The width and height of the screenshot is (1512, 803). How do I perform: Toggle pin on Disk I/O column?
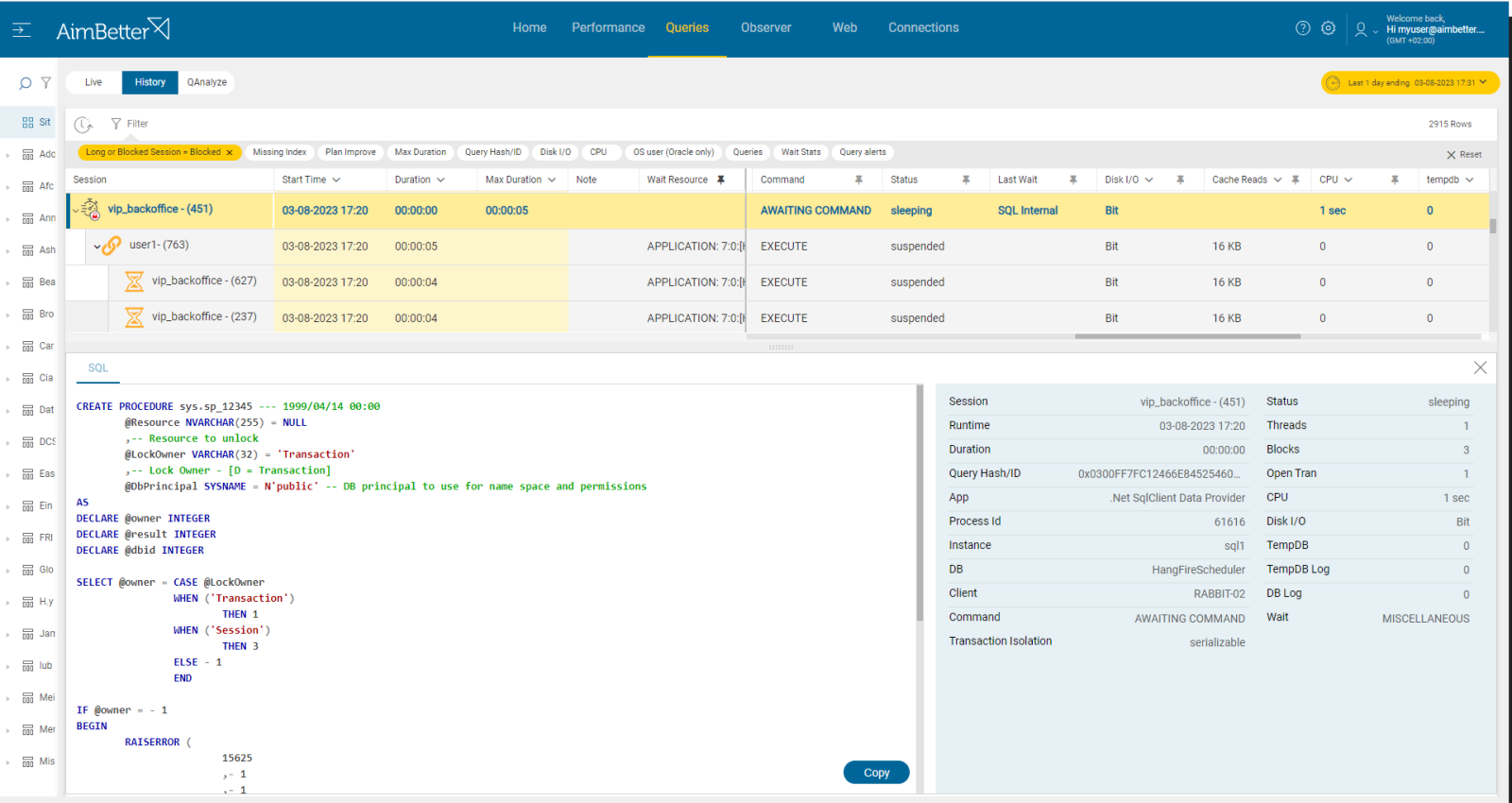(x=1180, y=179)
